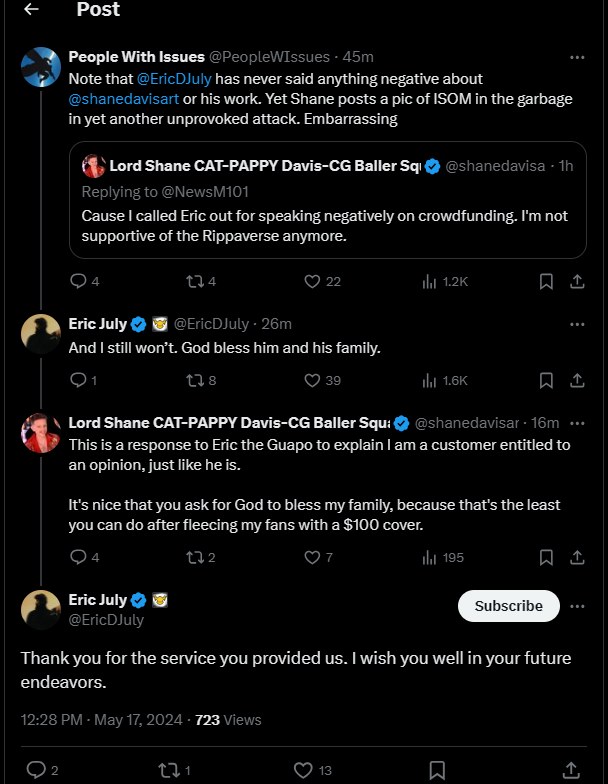Bookmark the main post at the bottom
The height and width of the screenshot is (784, 608).
pyautogui.click(x=437, y=770)
